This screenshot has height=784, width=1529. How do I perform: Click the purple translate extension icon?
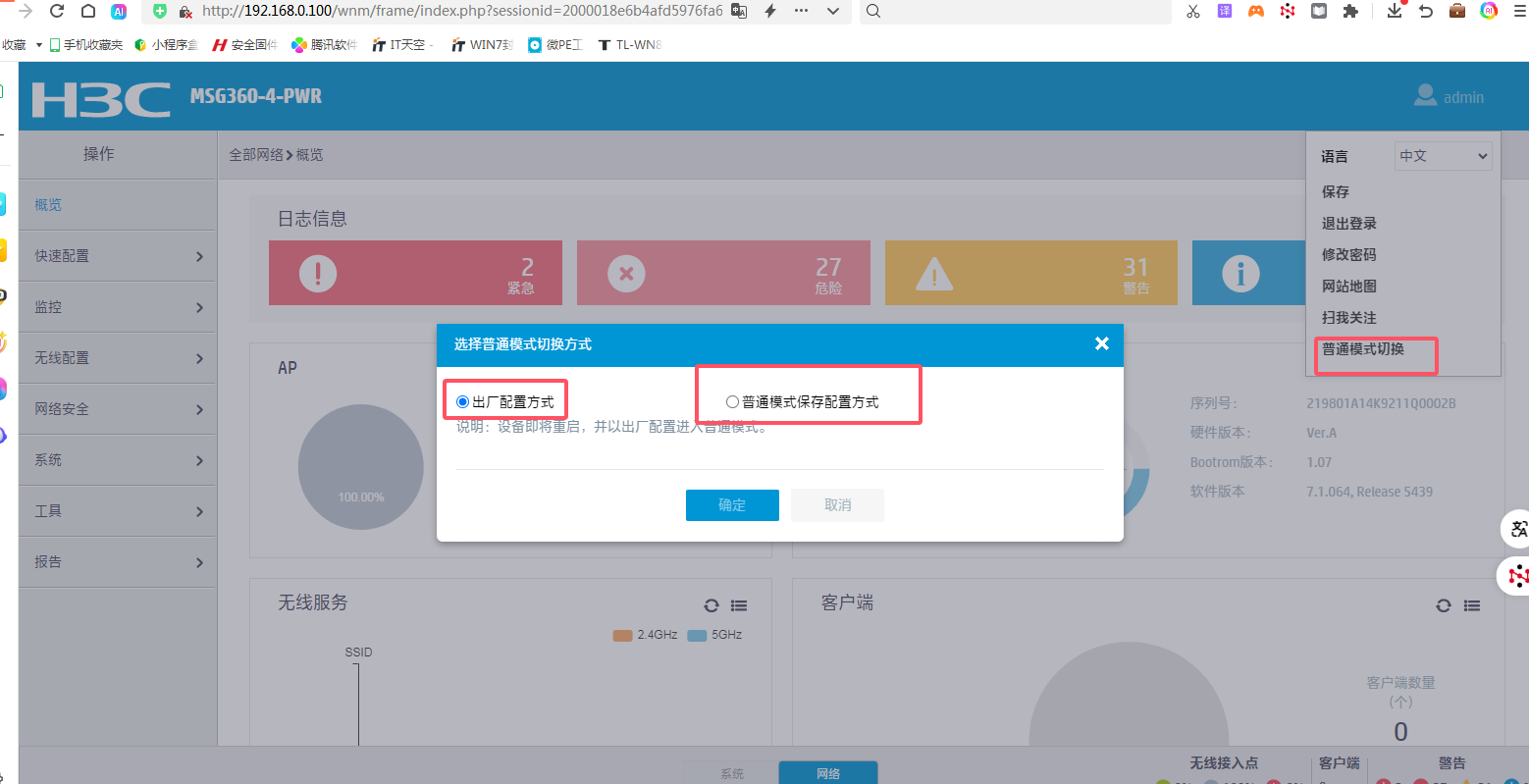pyautogui.click(x=1225, y=12)
